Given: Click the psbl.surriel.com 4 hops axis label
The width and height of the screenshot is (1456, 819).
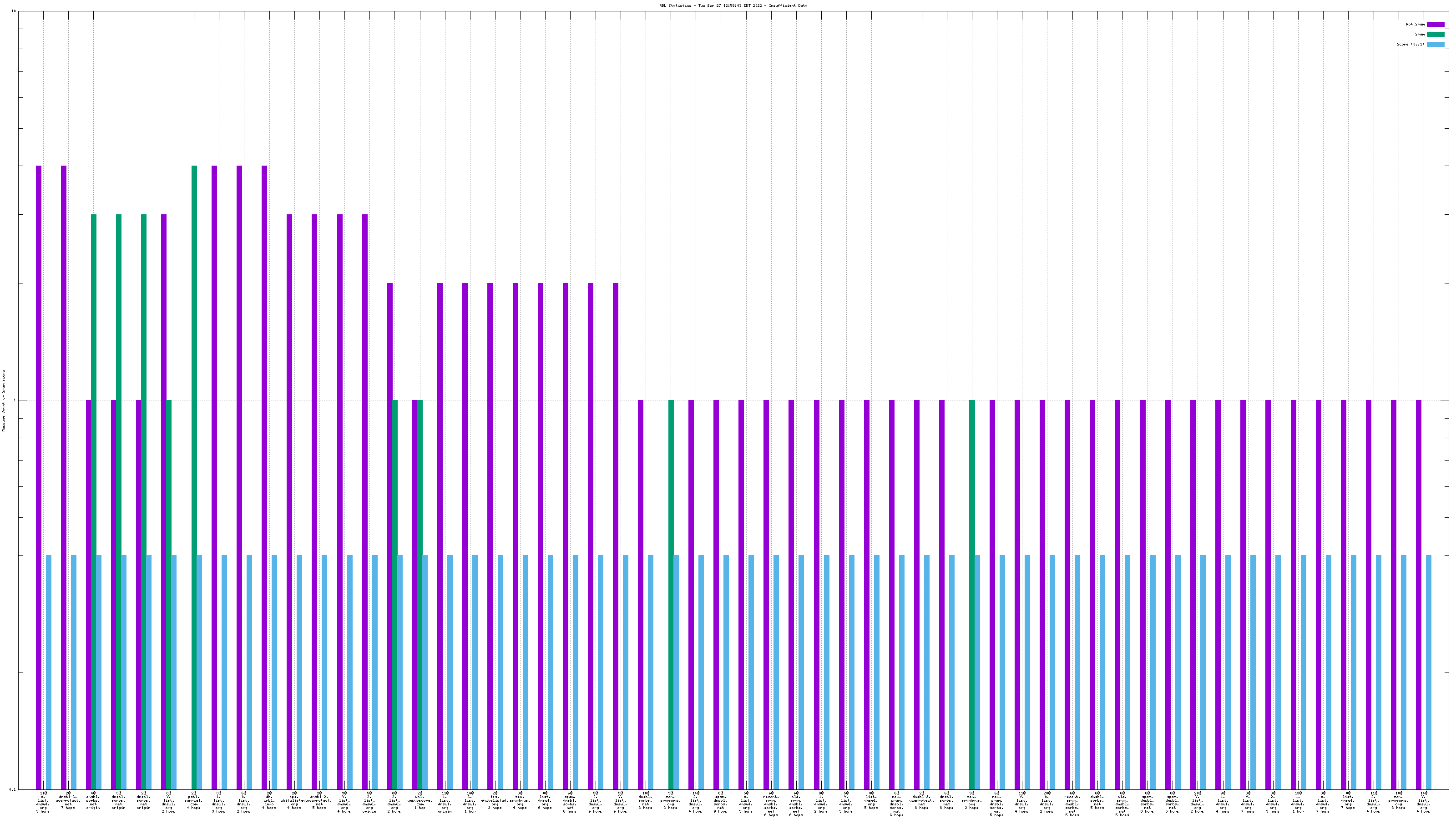Looking at the screenshot, I should click(193, 801).
